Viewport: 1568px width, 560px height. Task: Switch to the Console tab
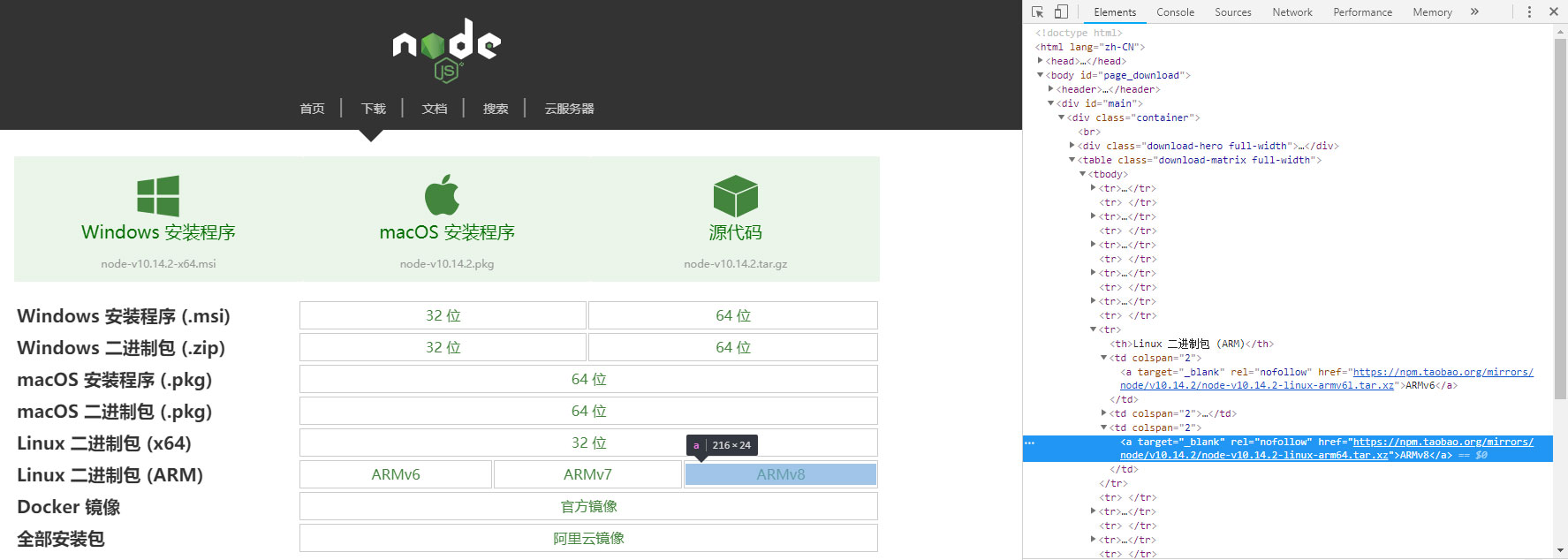coord(1175,12)
